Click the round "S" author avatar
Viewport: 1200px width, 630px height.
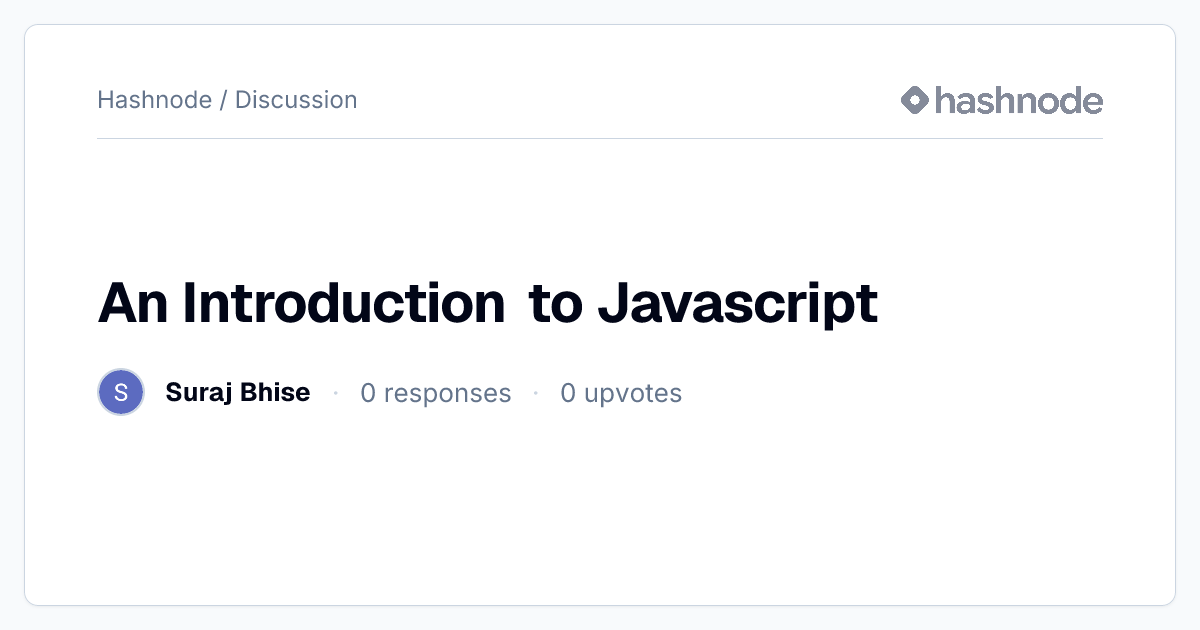coord(121,392)
